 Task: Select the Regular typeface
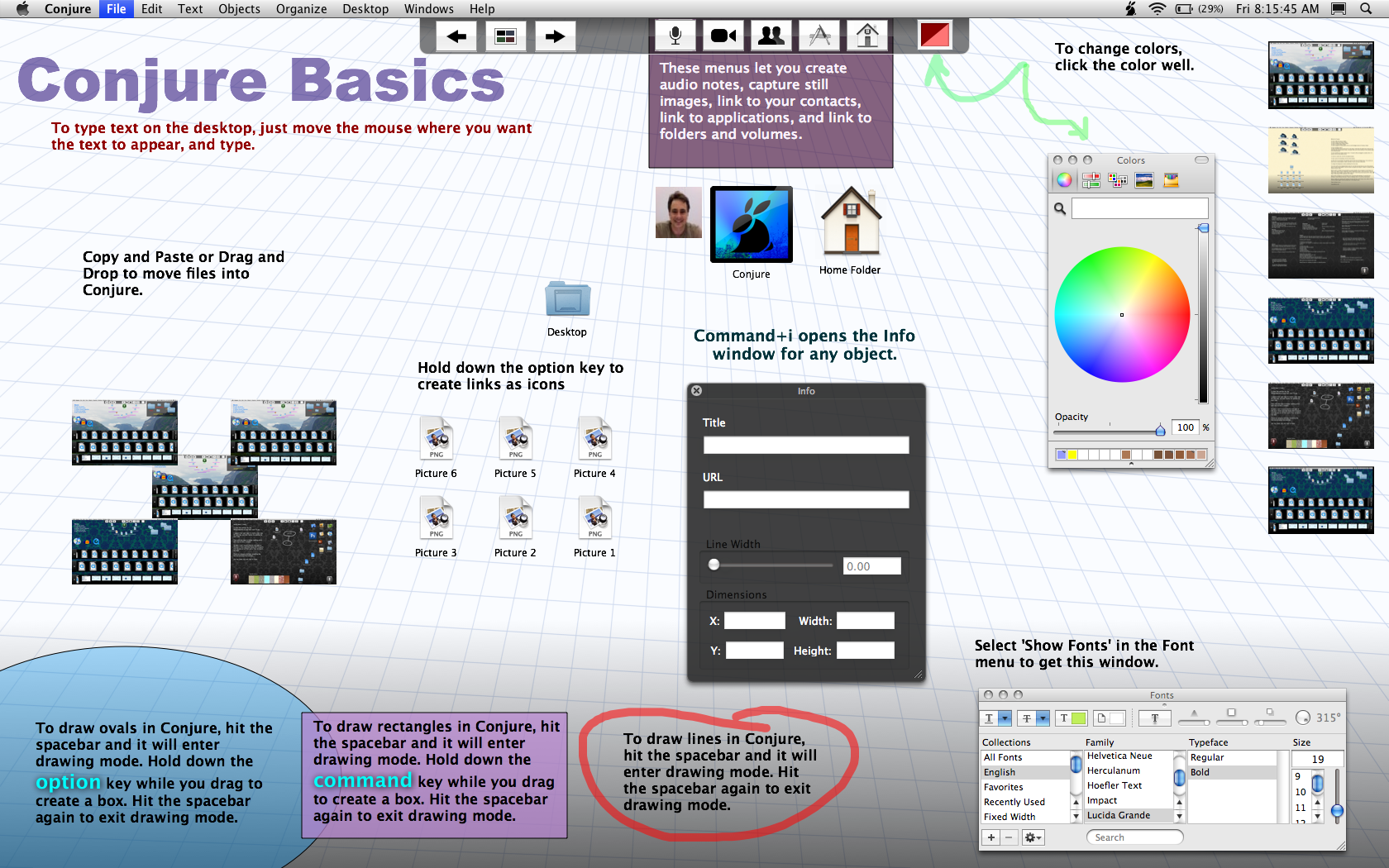pyautogui.click(x=1233, y=757)
